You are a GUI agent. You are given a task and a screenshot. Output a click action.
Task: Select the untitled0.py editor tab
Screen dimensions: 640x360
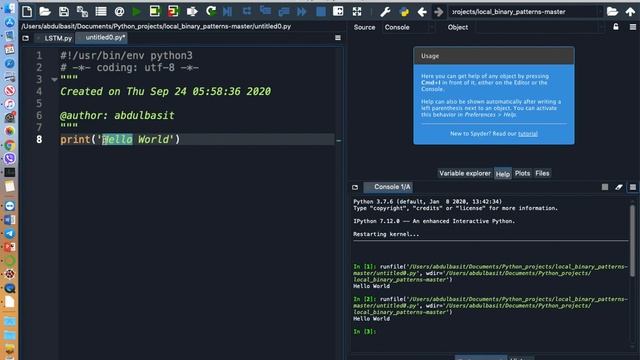pos(102,38)
